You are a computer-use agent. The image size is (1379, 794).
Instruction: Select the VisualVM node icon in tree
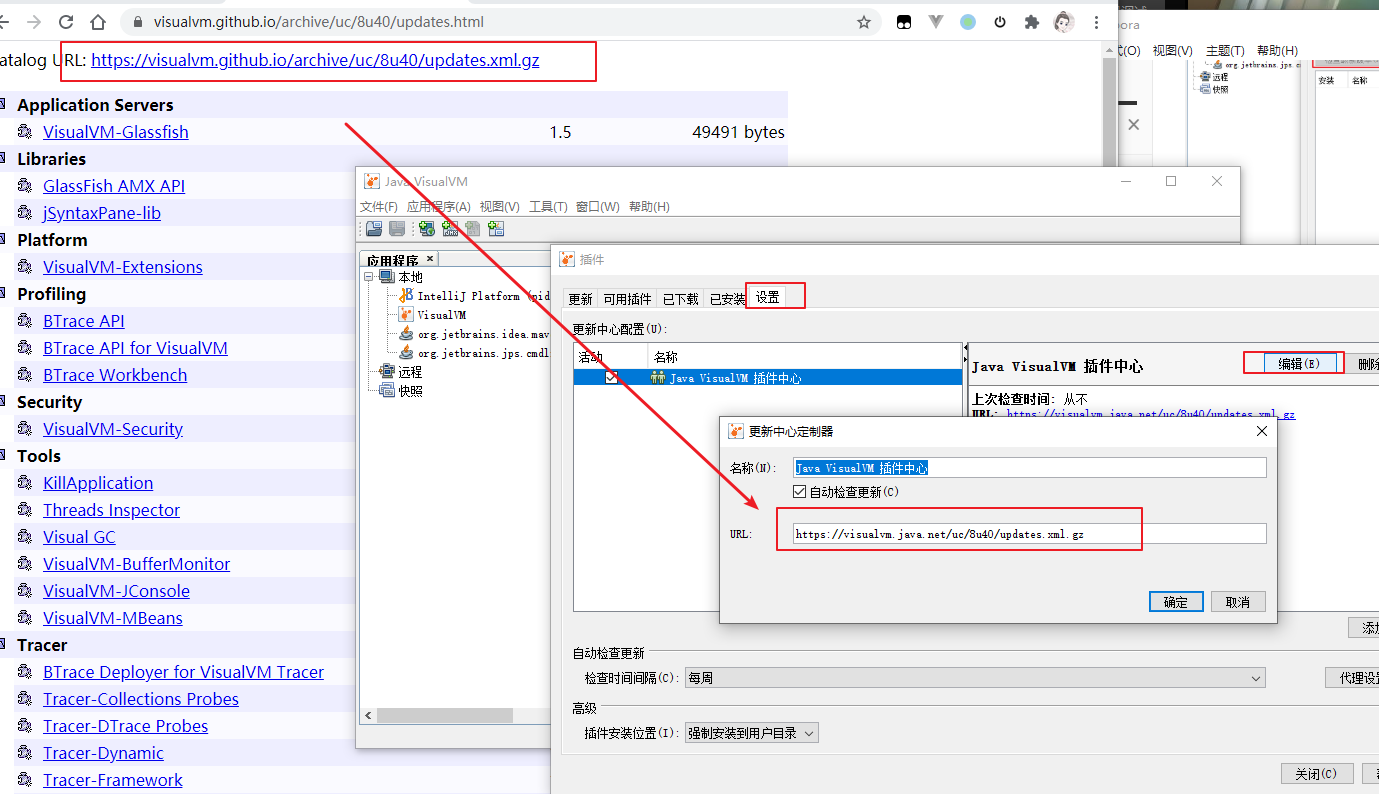406,314
